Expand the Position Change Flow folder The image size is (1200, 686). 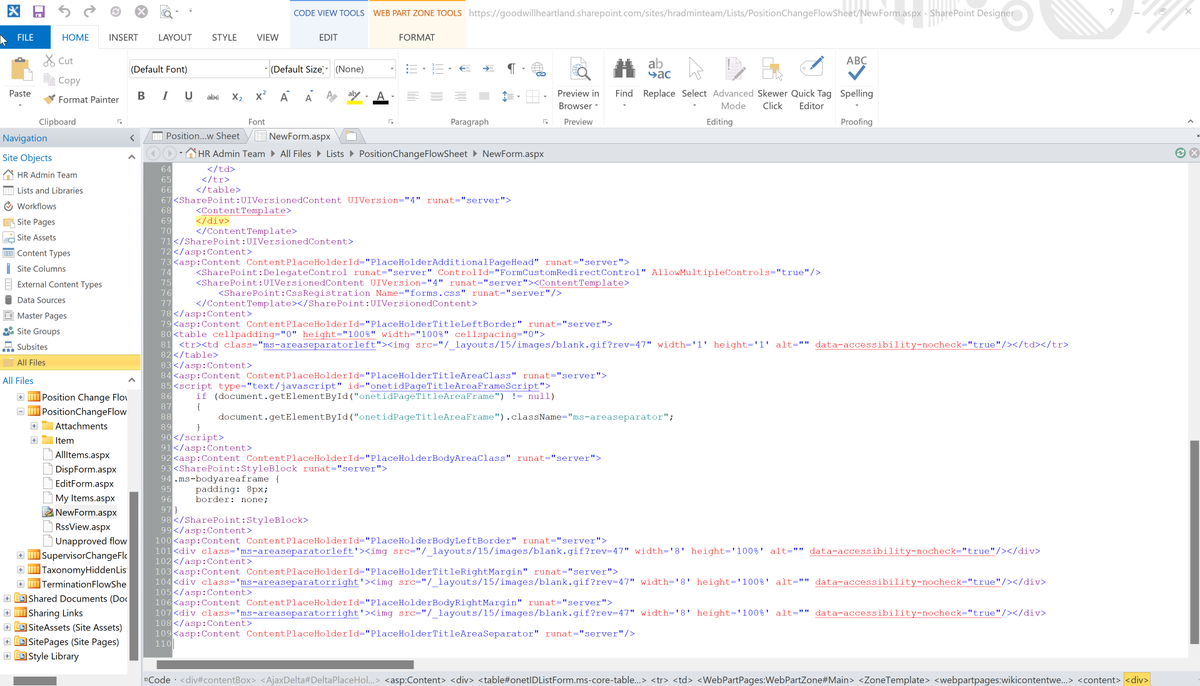20,397
